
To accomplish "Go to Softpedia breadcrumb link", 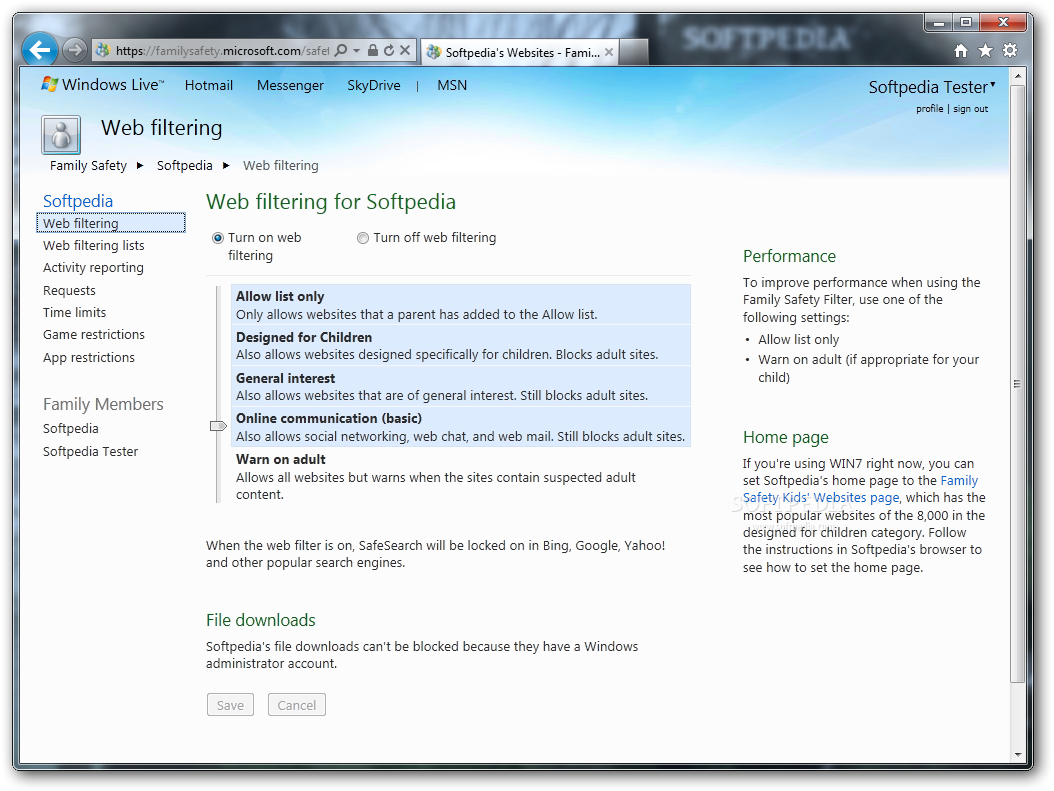I will click(x=185, y=165).
